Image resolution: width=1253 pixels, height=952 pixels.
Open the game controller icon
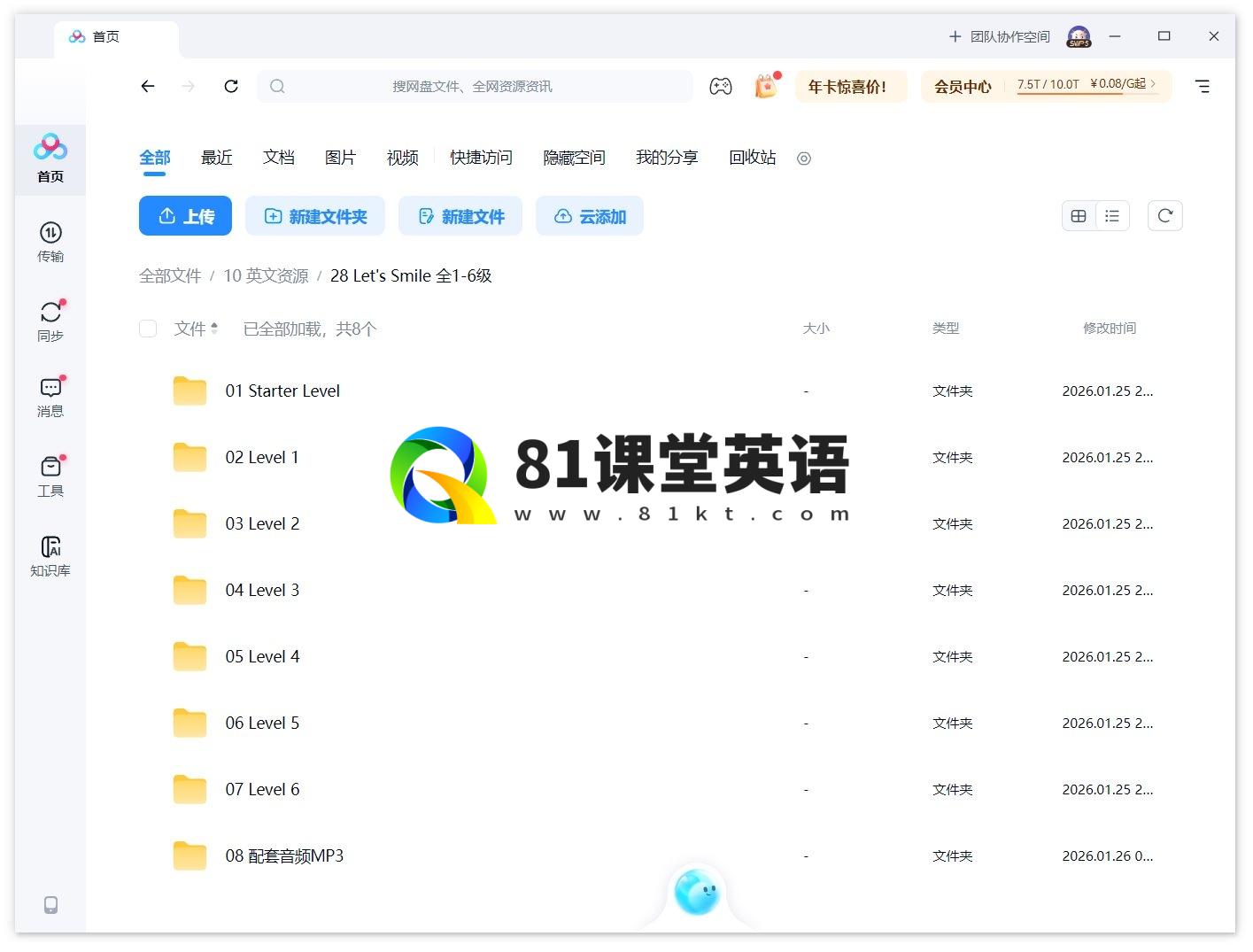(721, 86)
